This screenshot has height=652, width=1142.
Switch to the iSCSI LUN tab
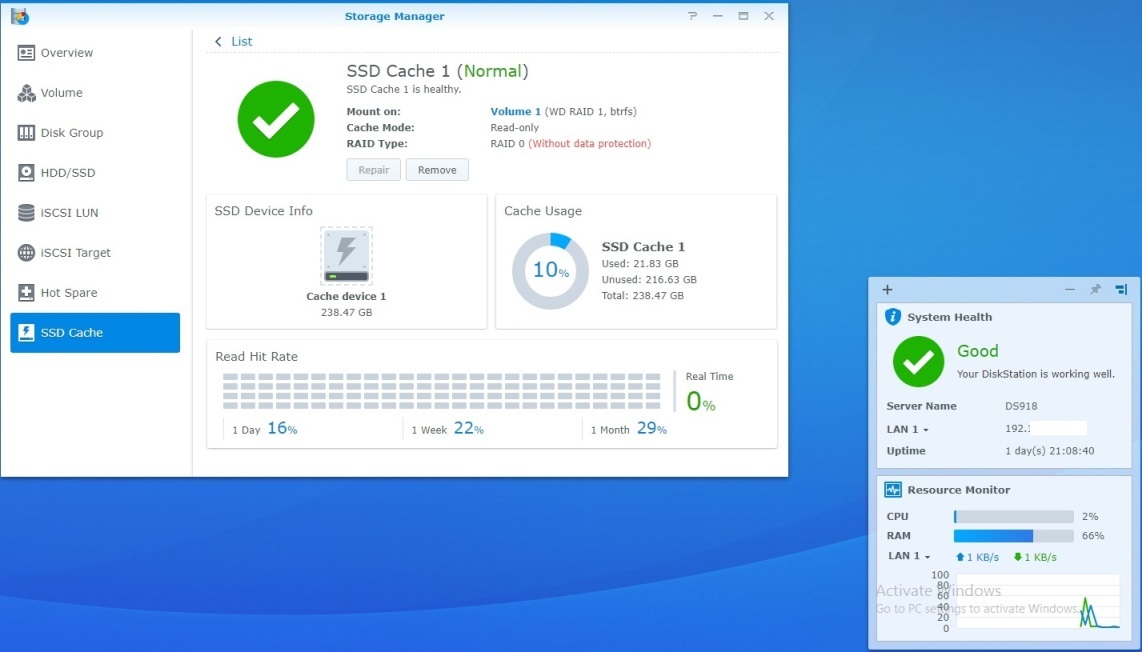pos(95,213)
